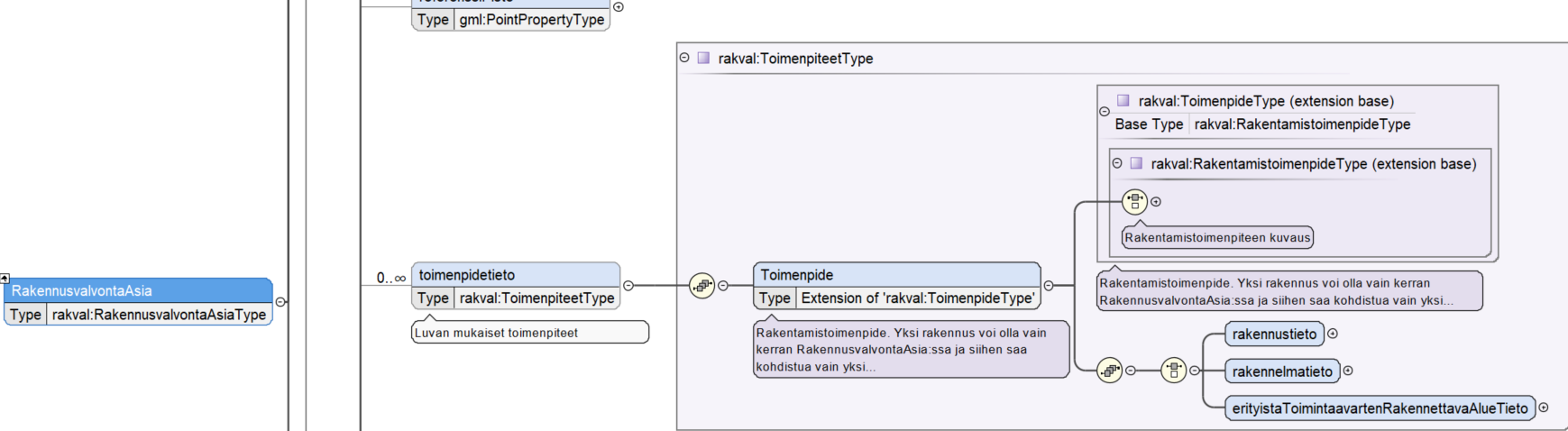Select the sequence compositor below the extension base
This screenshot has width=1568, height=431.
1110,371
